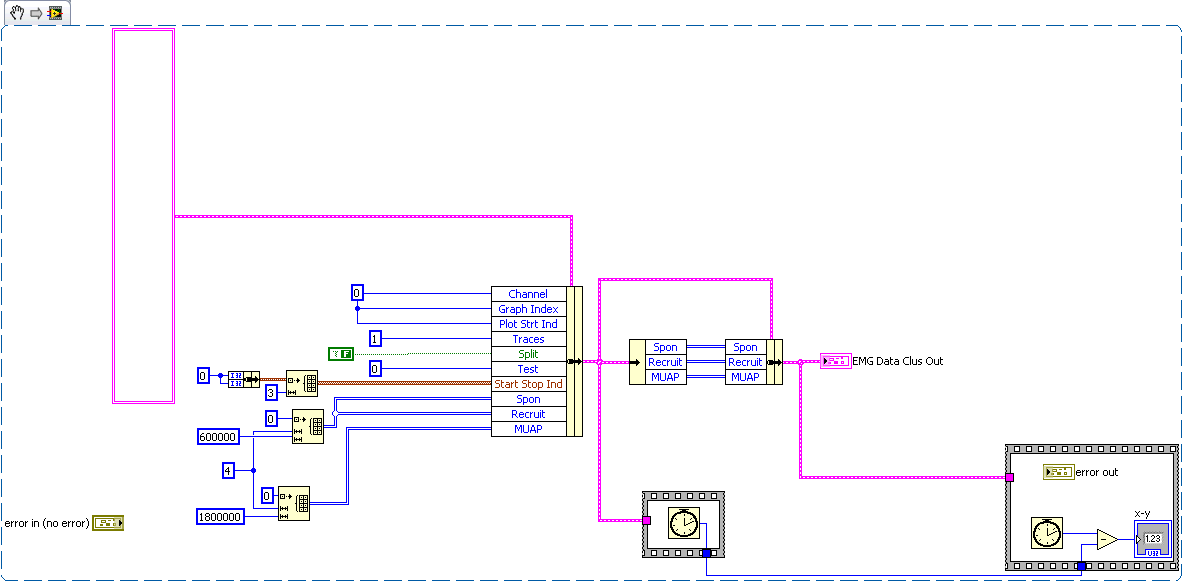The image size is (1183, 582).
Task: Select Recruit in the Unbundle By Name node
Action: (665, 362)
